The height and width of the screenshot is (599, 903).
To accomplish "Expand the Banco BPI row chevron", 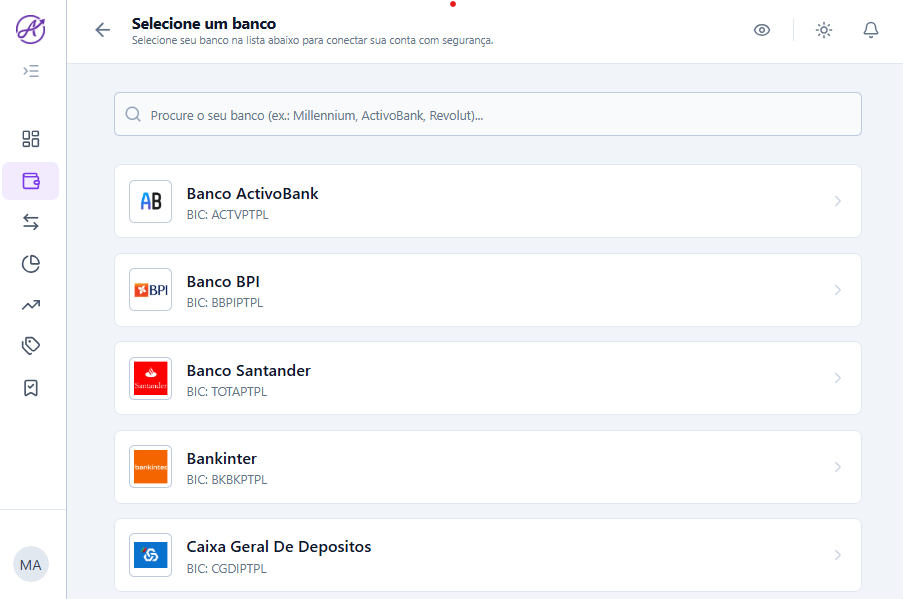I will pos(837,290).
